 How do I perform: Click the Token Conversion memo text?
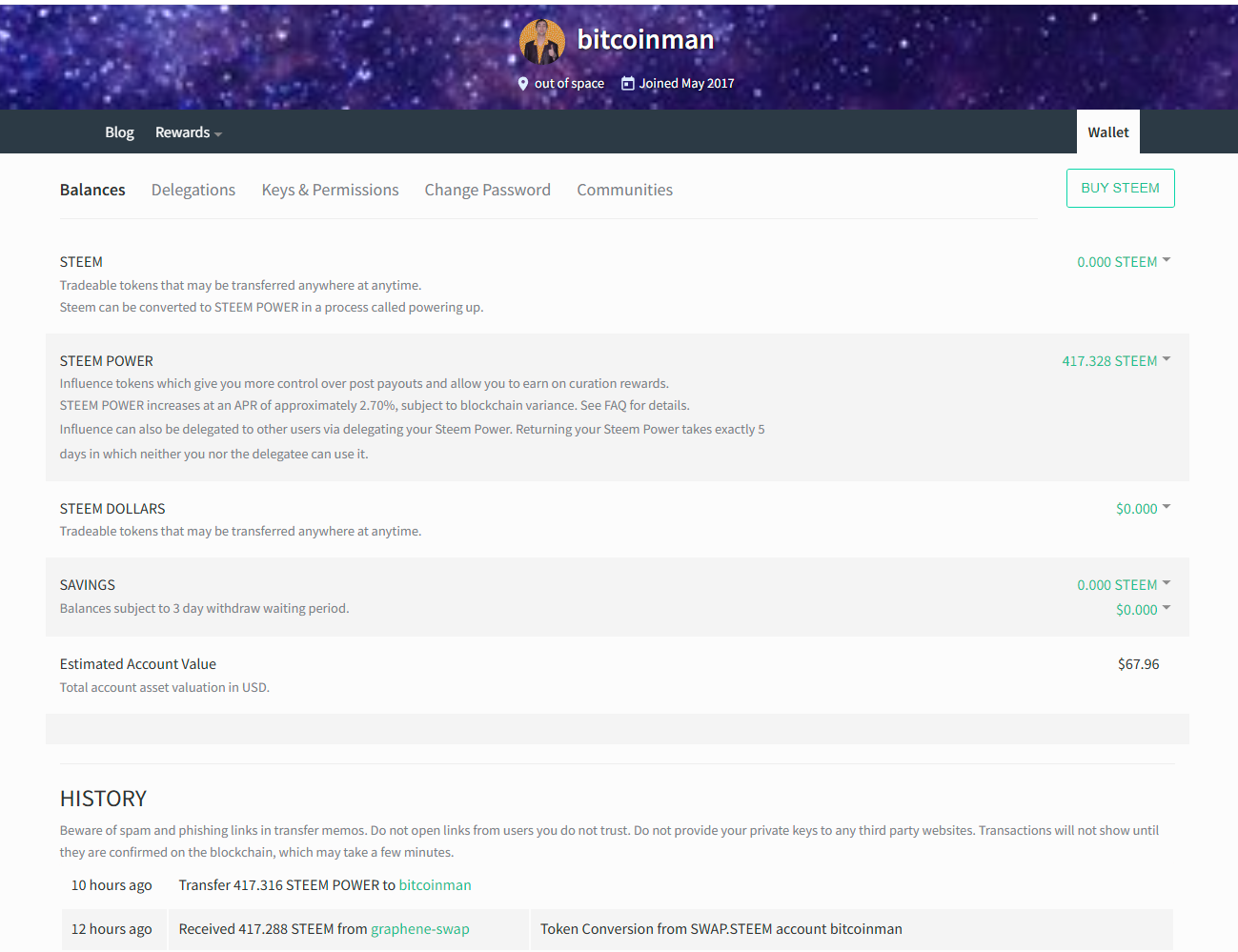[721, 929]
